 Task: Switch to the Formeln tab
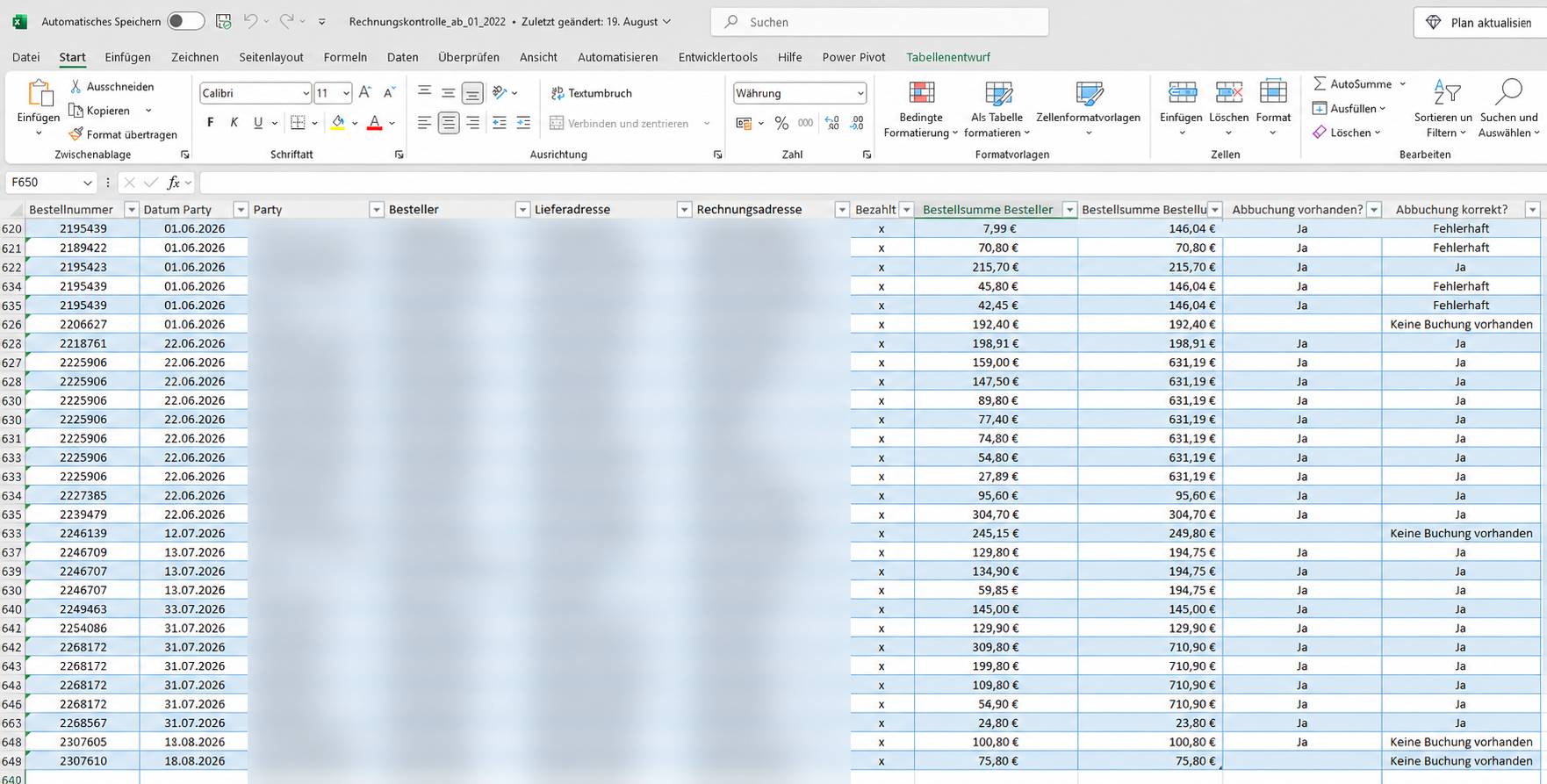345,57
